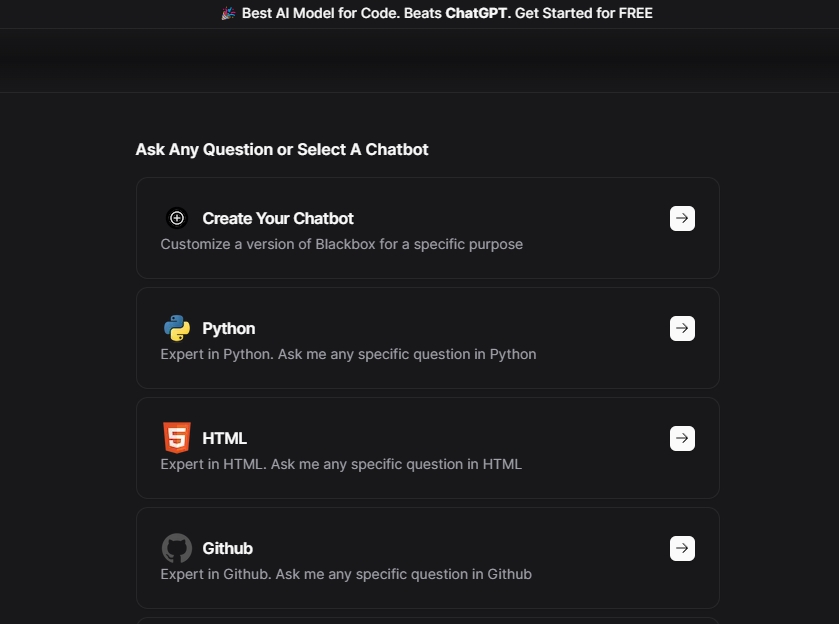Viewport: 839px width, 624px height.
Task: Click the "Expert in Python" description text
Action: (x=348, y=354)
